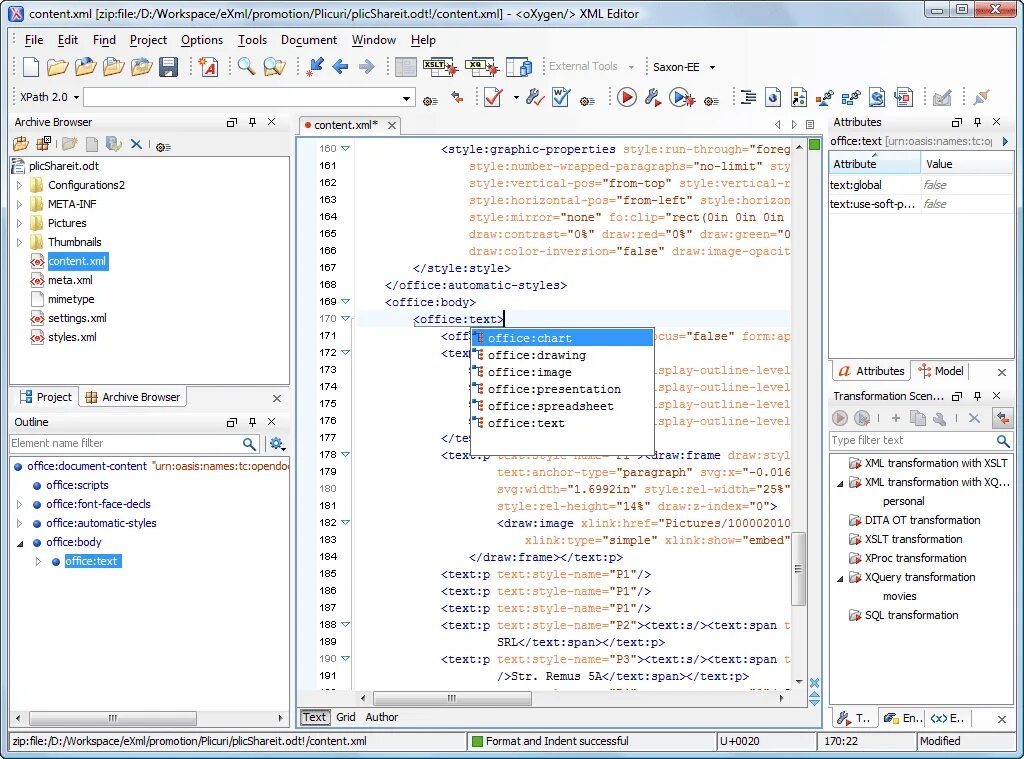Switch to the Model tab
Screen dimensions: 1024x759
pos(941,371)
